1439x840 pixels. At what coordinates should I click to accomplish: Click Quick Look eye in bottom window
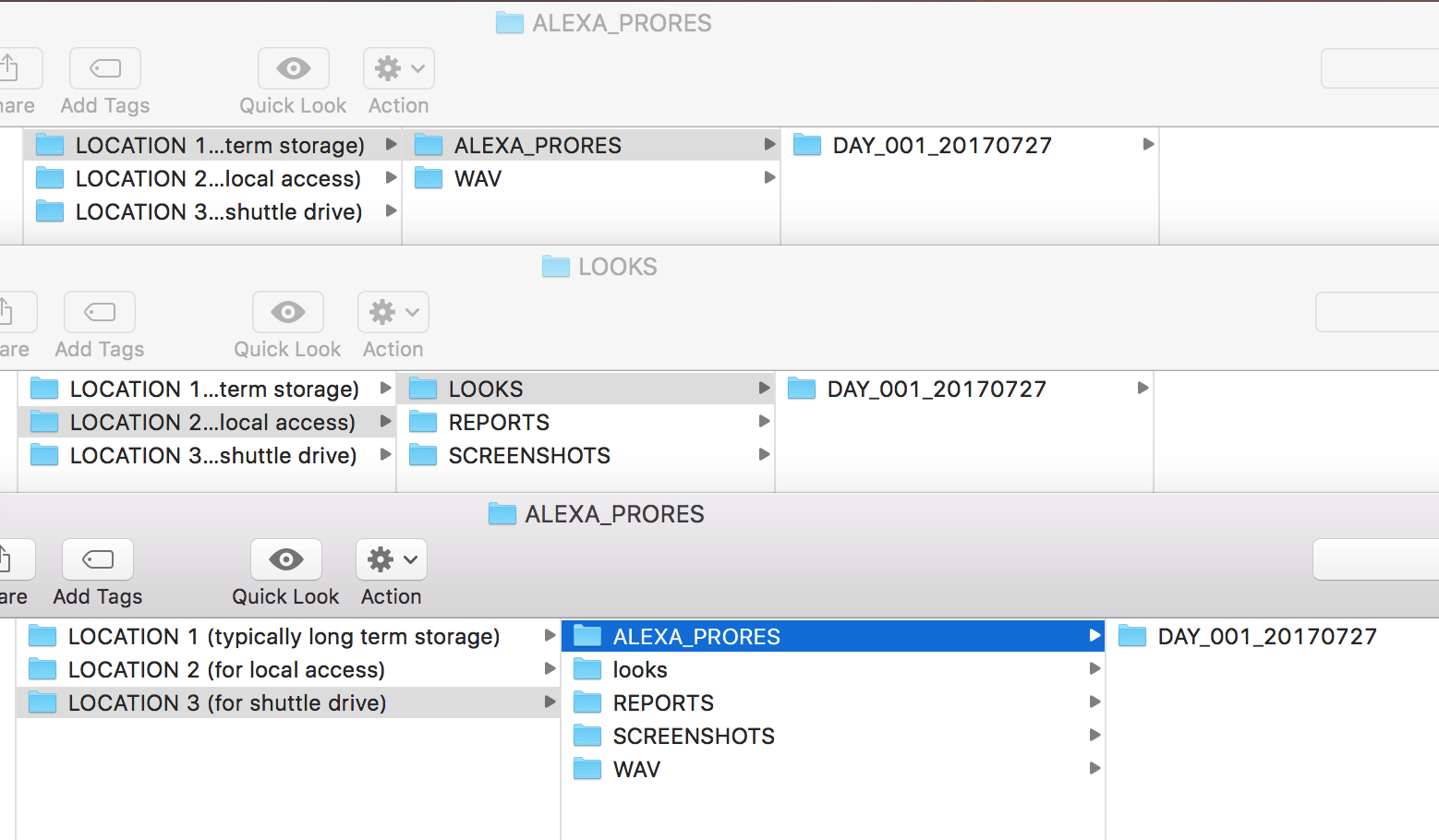pyautogui.click(x=285, y=560)
